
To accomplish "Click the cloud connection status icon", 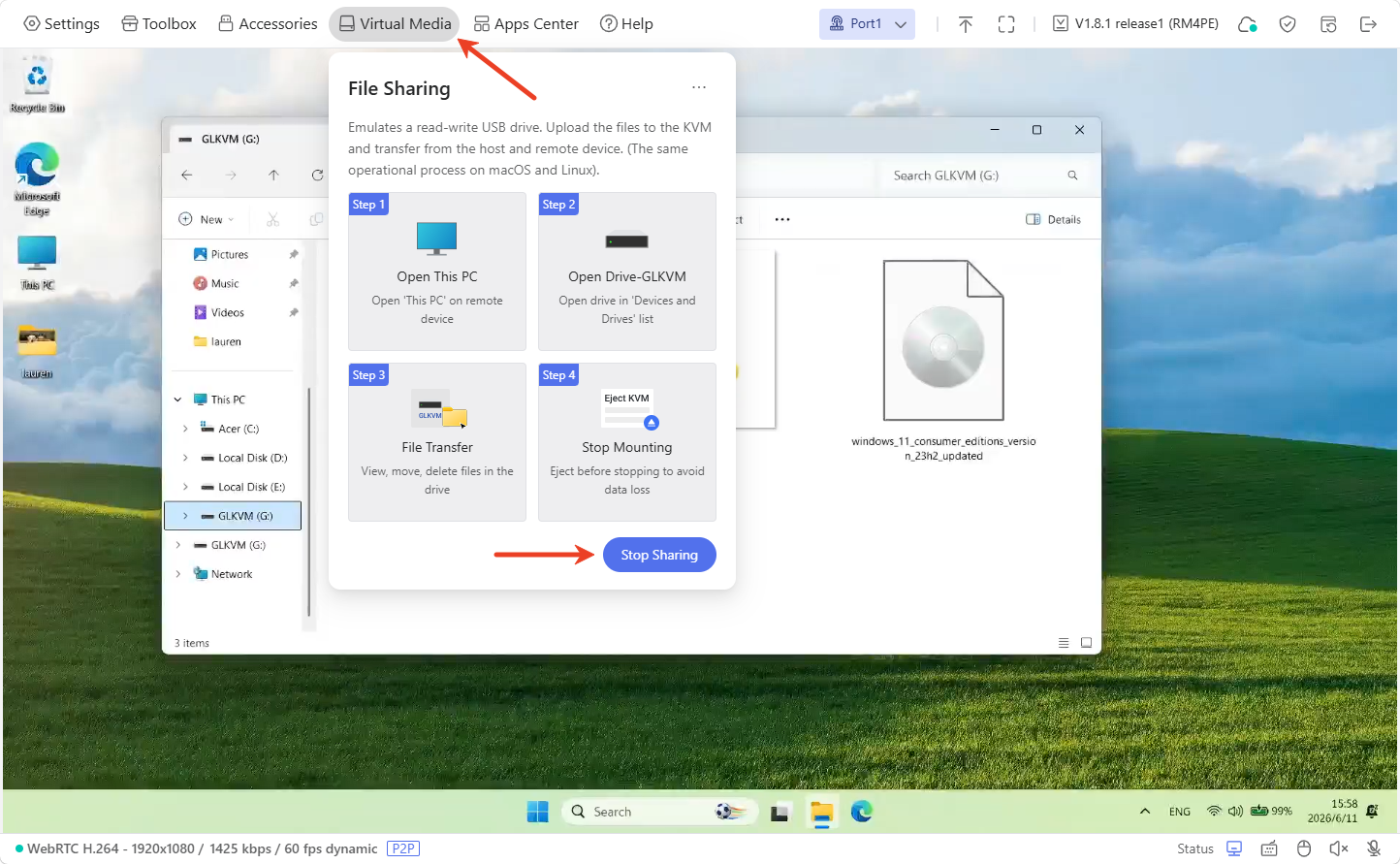I will click(1248, 24).
